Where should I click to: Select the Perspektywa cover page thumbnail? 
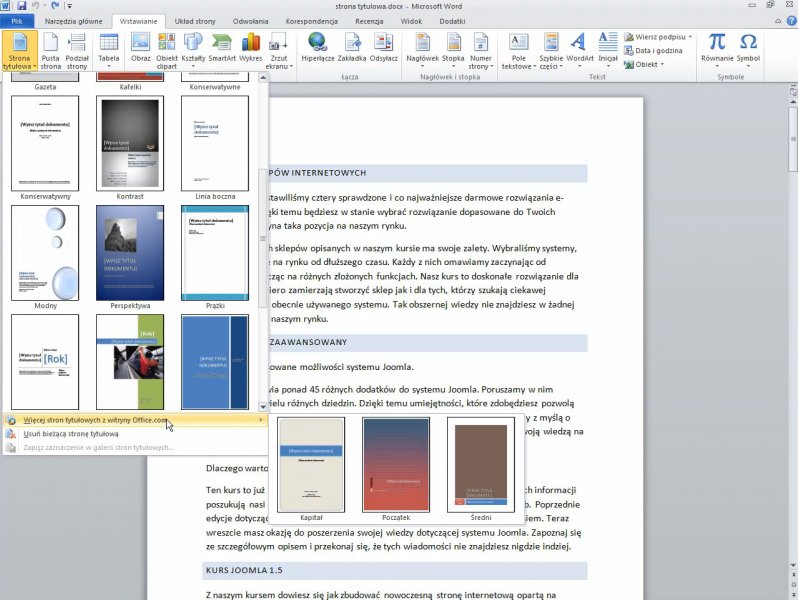[x=130, y=252]
